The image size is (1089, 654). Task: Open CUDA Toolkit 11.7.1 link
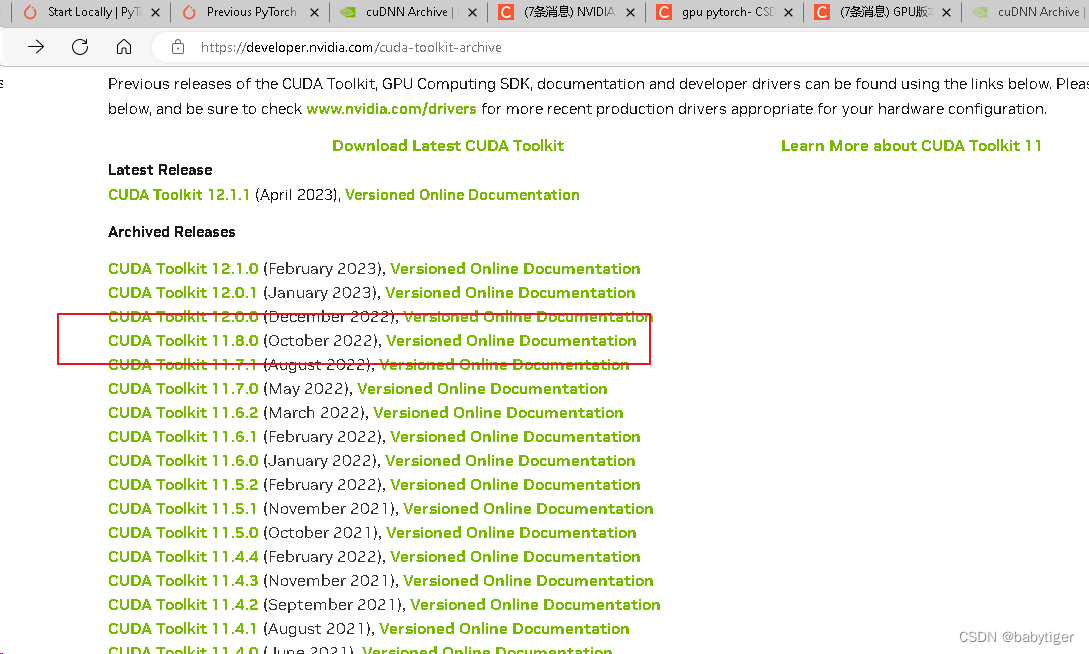coord(182,365)
